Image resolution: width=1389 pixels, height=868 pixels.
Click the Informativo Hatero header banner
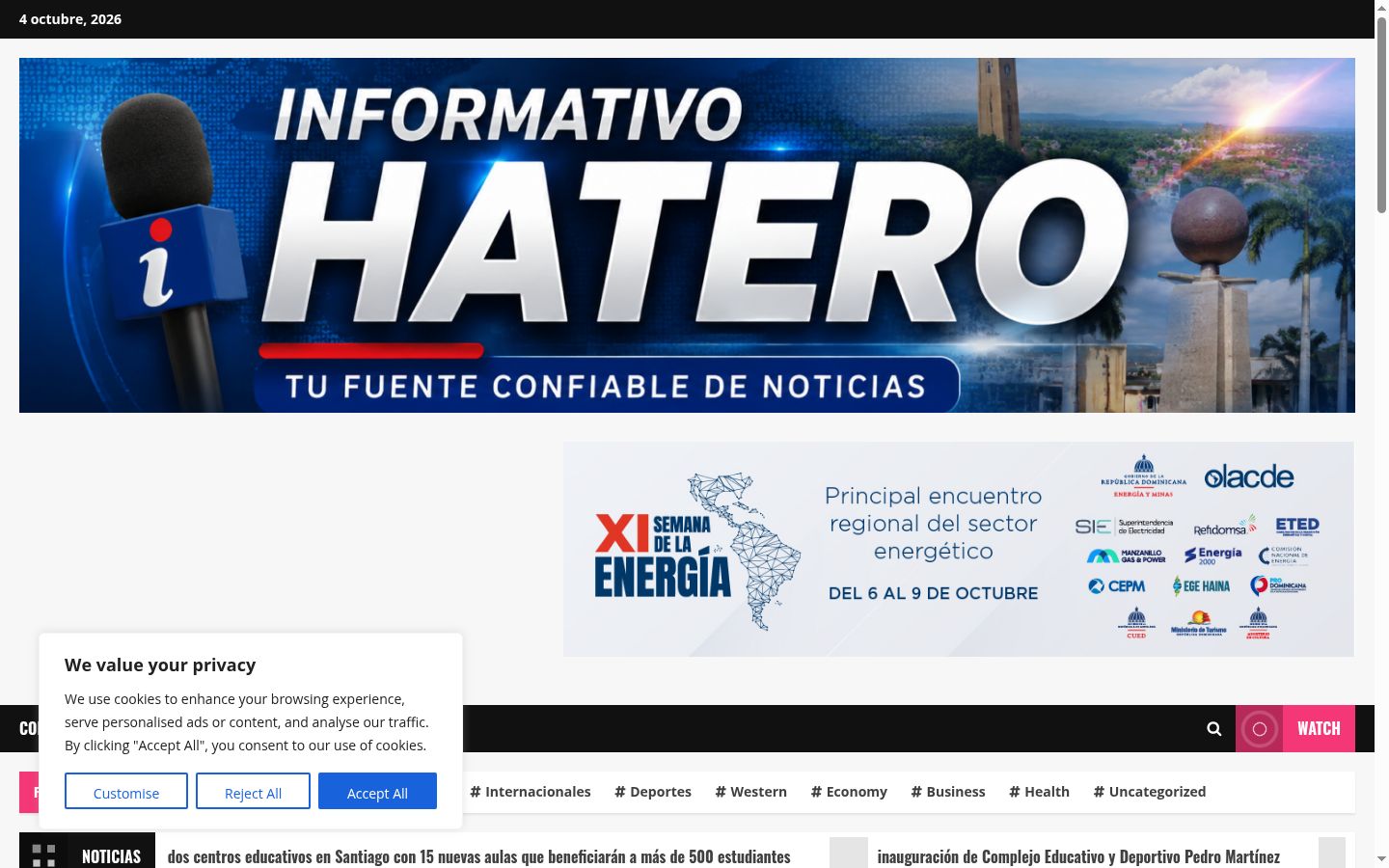pos(687,235)
